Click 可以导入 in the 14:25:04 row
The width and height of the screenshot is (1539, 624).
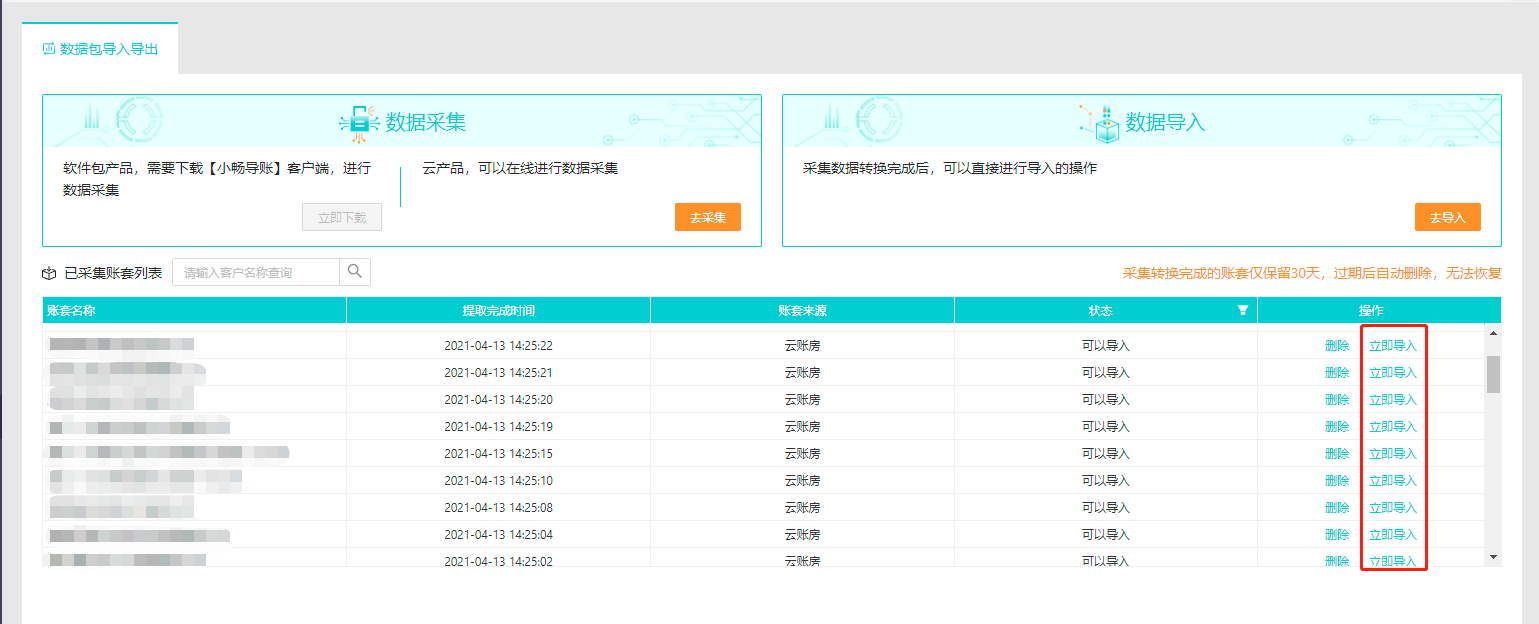pyautogui.click(x=1105, y=535)
